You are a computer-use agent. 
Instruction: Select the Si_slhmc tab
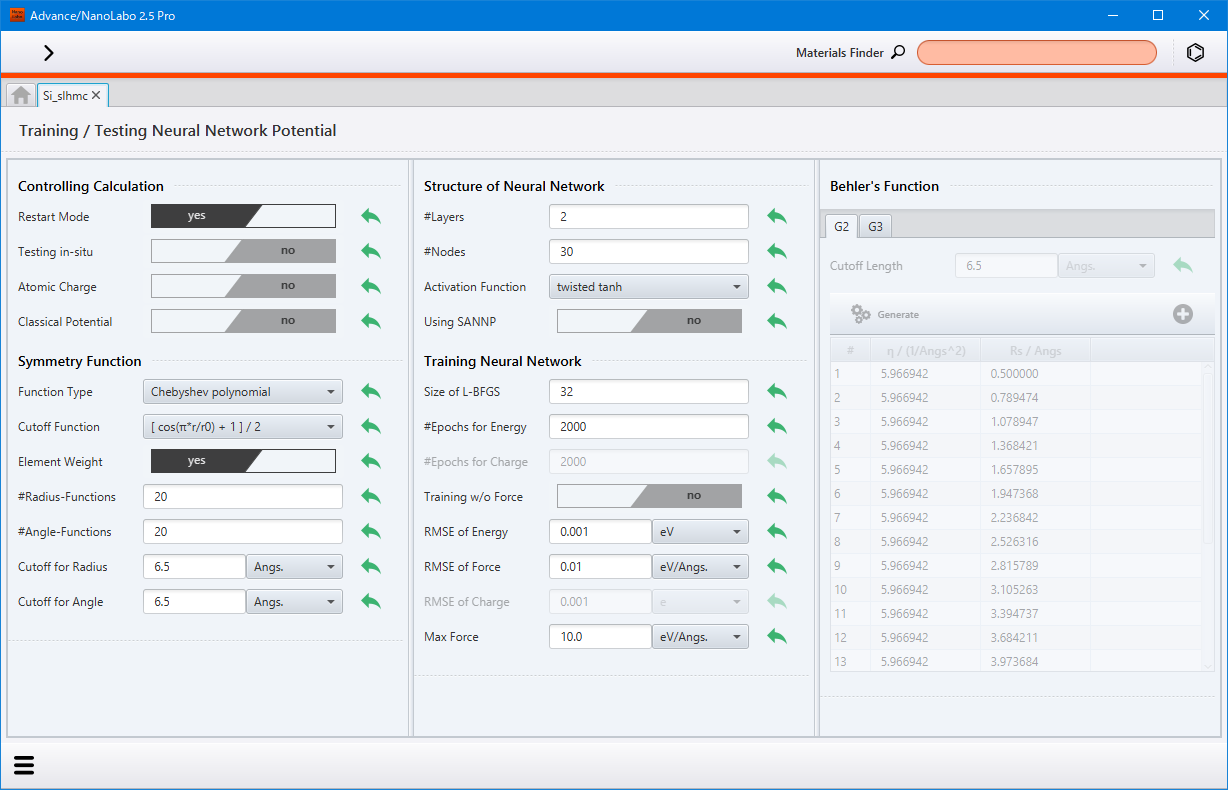[x=65, y=95]
